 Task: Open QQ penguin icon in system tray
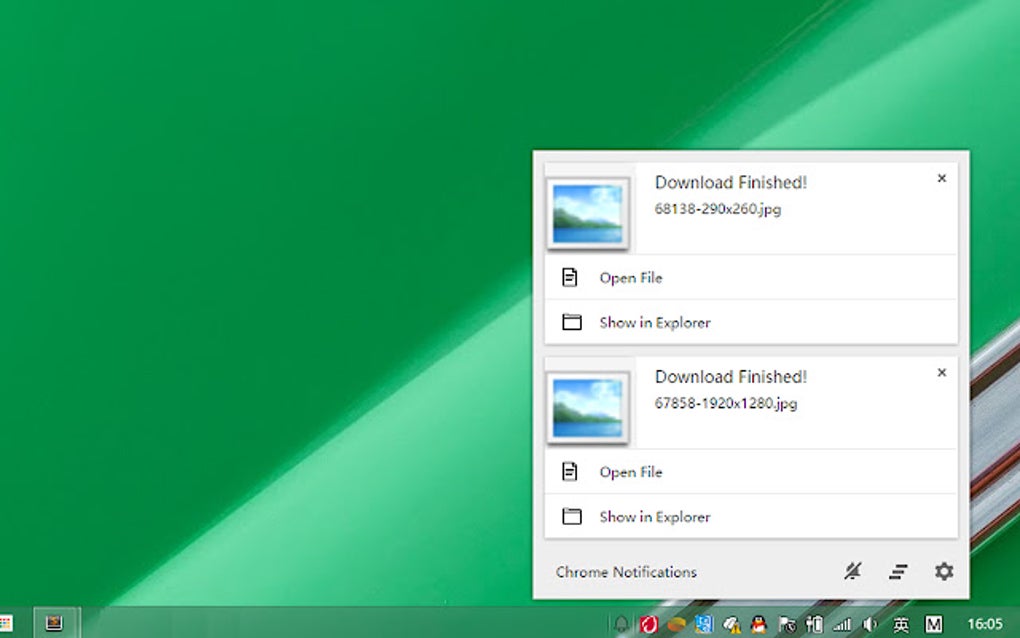pos(757,625)
